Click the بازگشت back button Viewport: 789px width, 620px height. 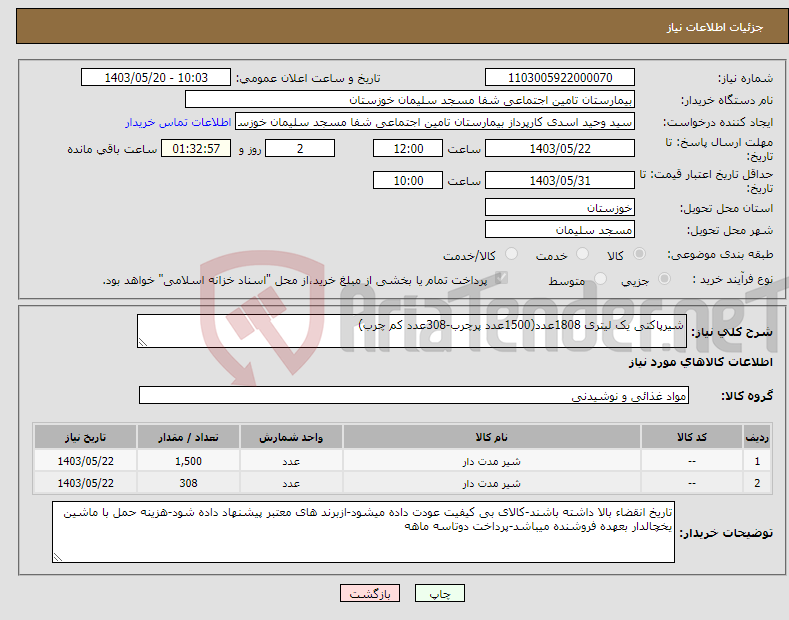pos(370,594)
